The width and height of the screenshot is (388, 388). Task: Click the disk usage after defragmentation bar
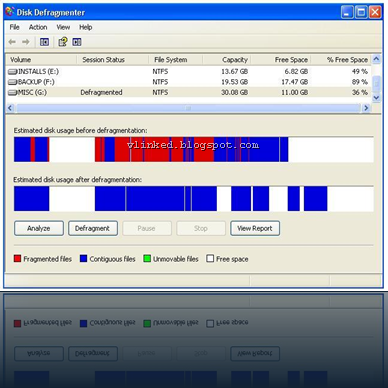tap(194, 199)
